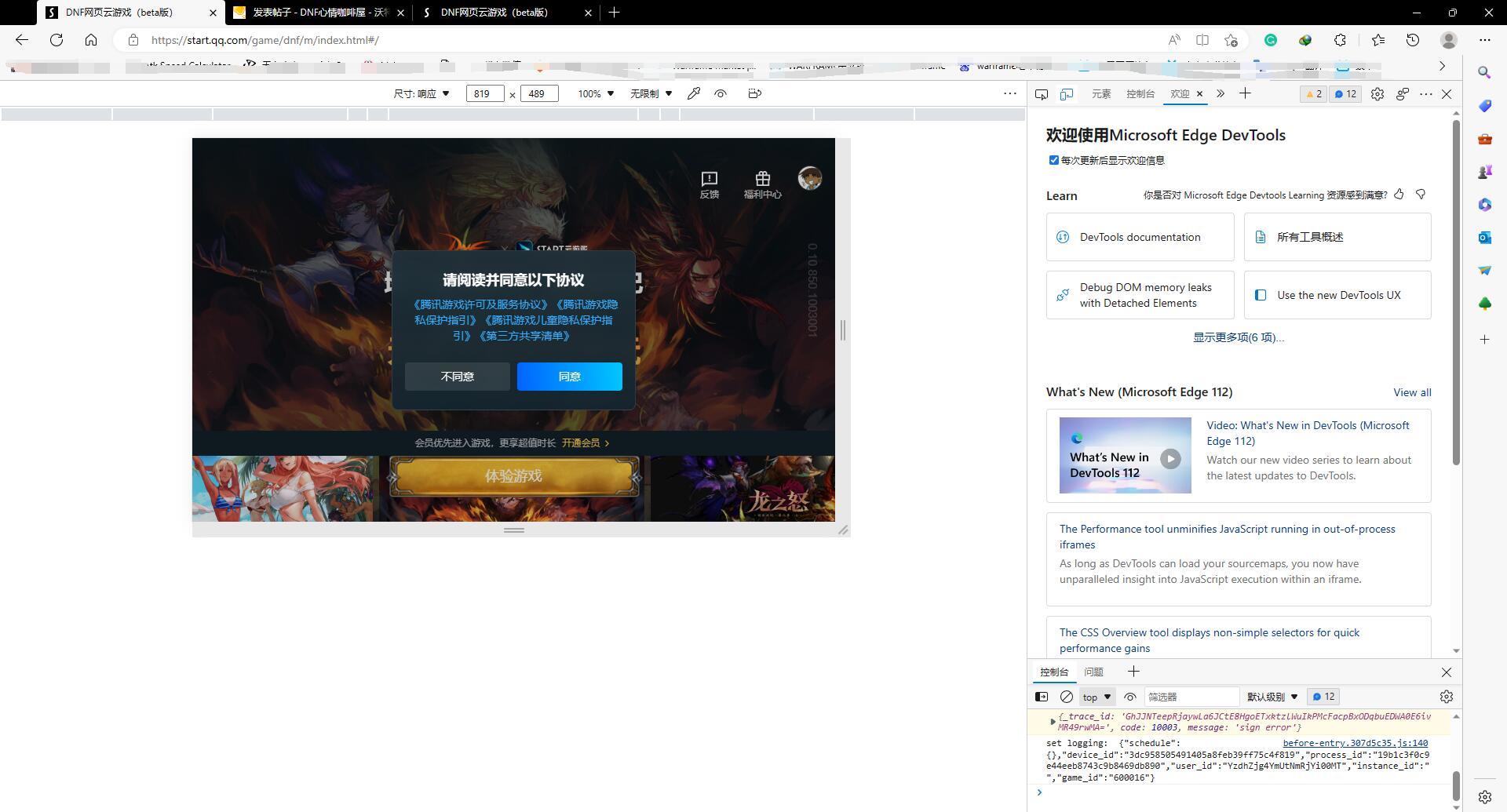The image size is (1507, 812).
Task: Open the 100% zoom dropdown
Action: (596, 94)
